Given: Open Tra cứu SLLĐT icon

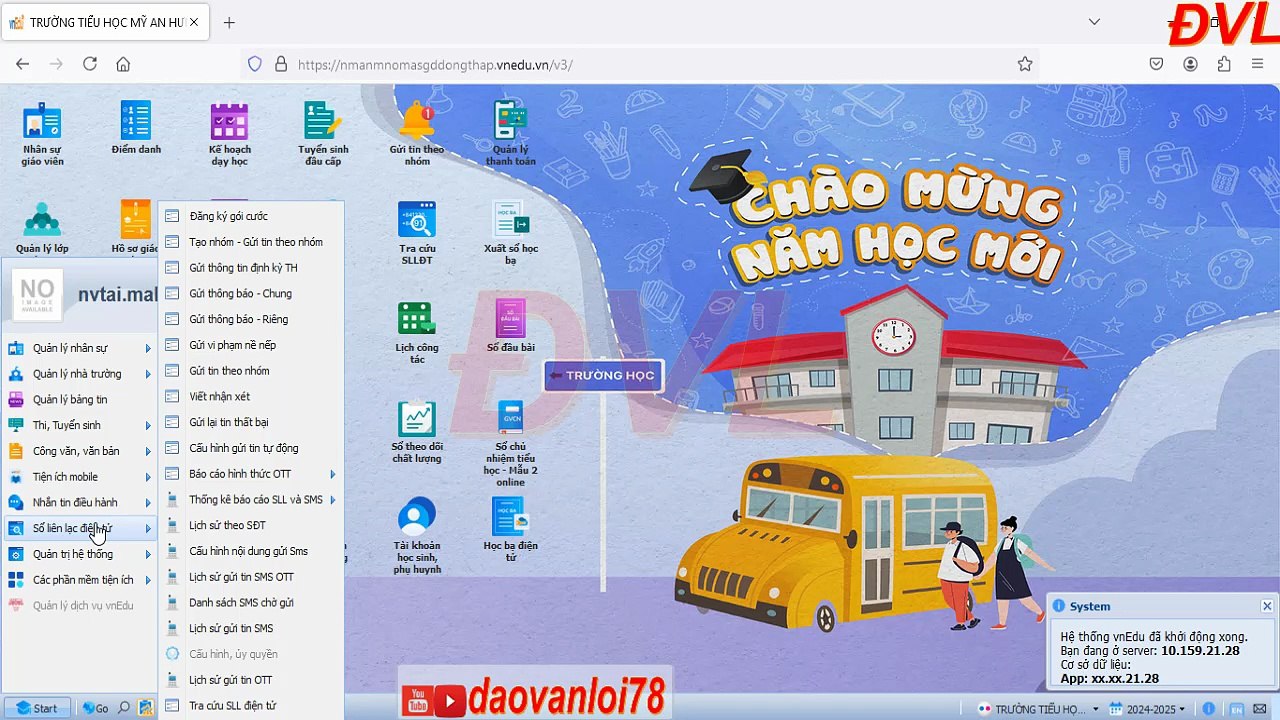Looking at the screenshot, I should point(417,233).
